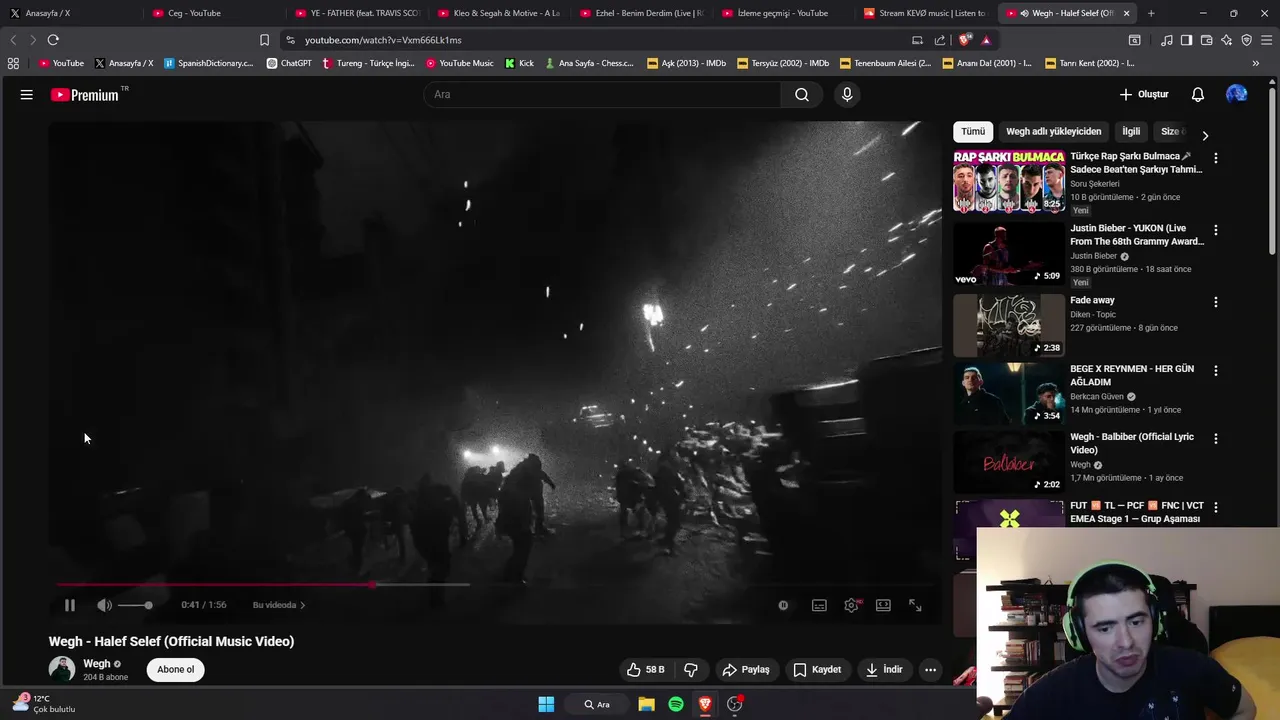Click the Oluştur create button
This screenshot has height=720, width=1280.
pyautogui.click(x=1144, y=94)
